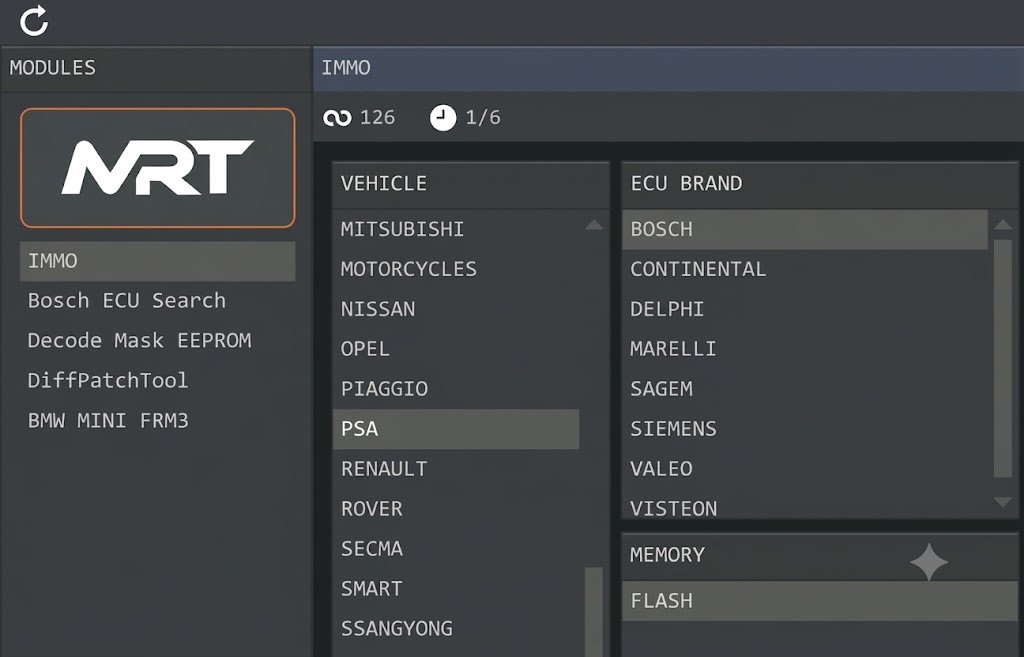Select BOSCH ECU brand
Viewport: 1024px width, 657px height.
pyautogui.click(x=805, y=229)
